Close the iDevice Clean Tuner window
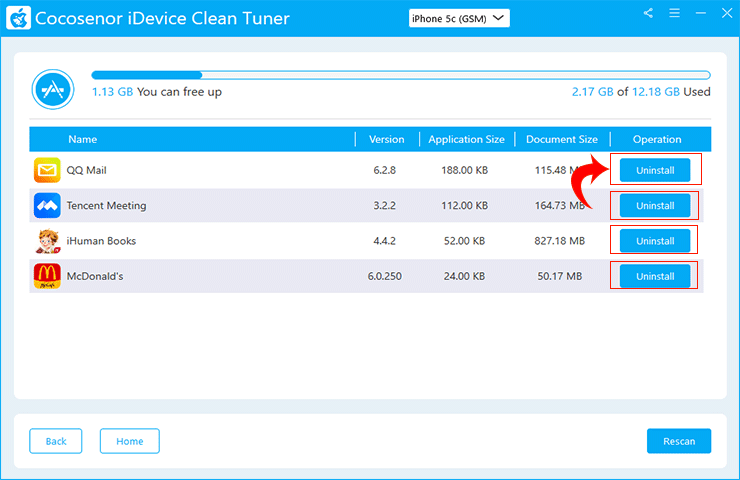Image resolution: width=740 pixels, height=480 pixels. click(x=727, y=13)
